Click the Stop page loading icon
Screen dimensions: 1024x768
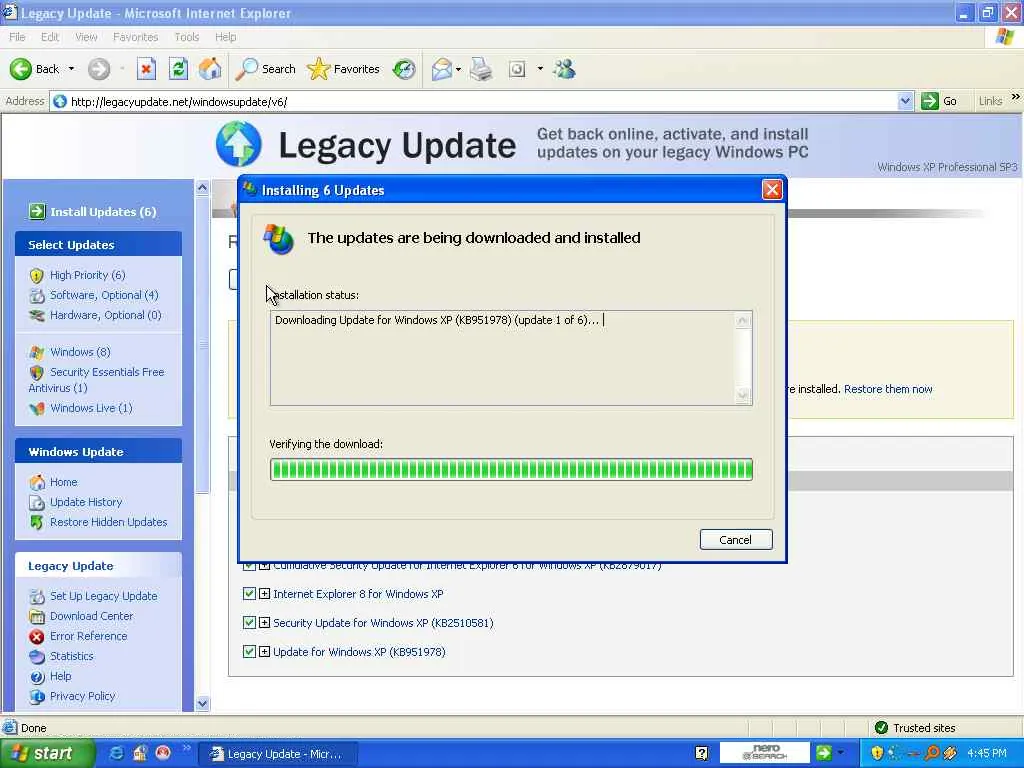click(146, 69)
